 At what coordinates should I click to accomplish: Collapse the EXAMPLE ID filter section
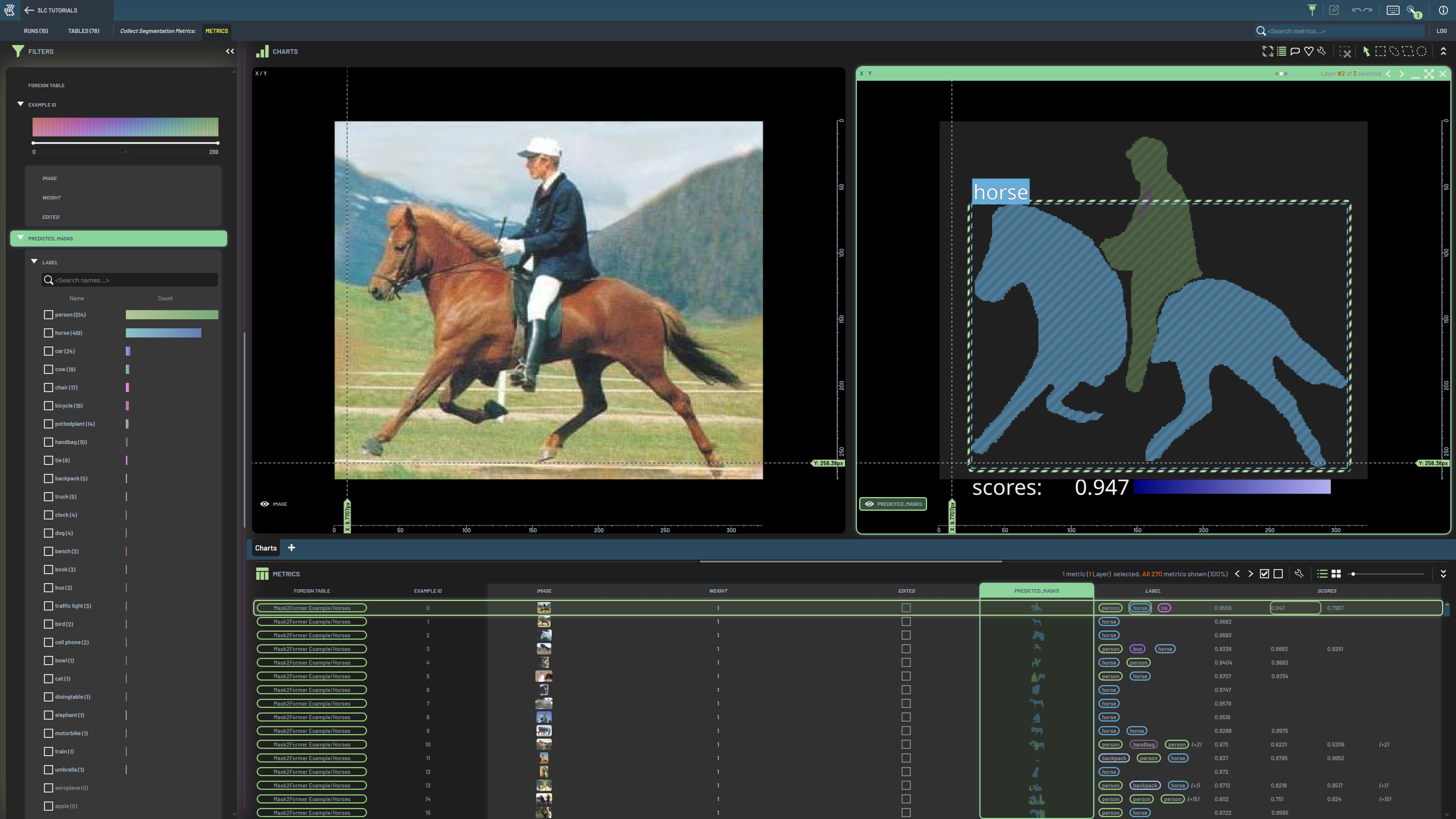pyautogui.click(x=20, y=104)
